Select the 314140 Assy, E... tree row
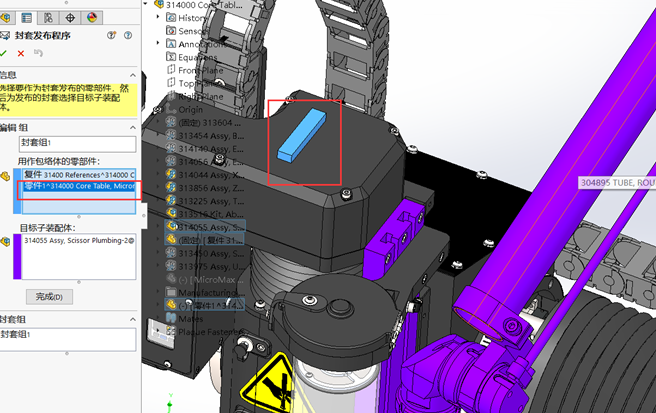Viewport: 656px width, 413px height. point(205,148)
